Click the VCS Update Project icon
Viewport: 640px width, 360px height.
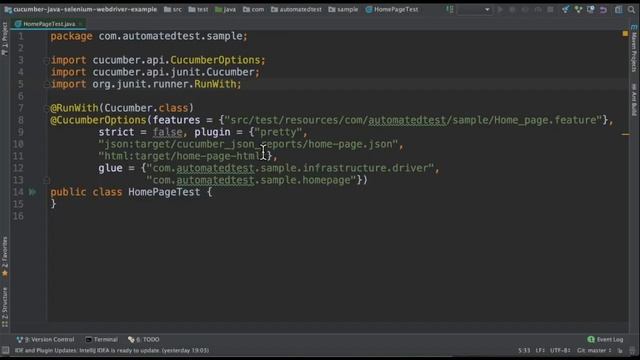[x=565, y=9]
